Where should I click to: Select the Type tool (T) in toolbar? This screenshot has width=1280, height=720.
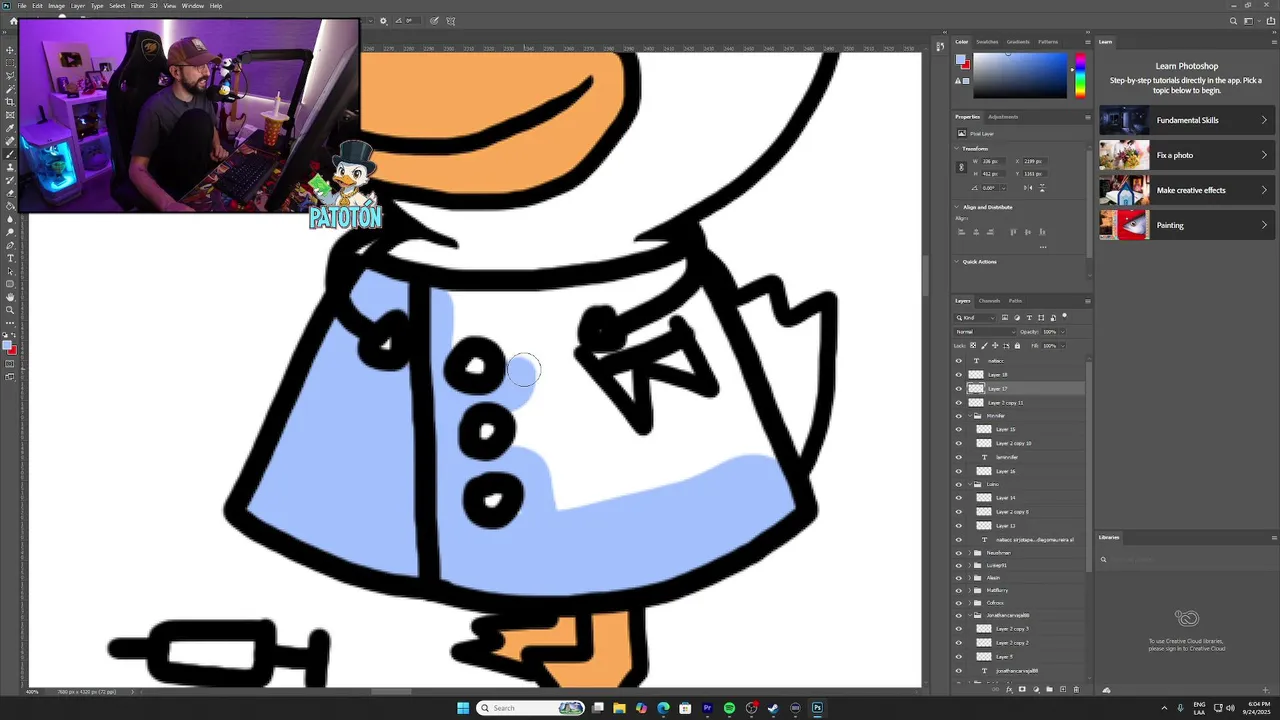pyautogui.click(x=10, y=258)
